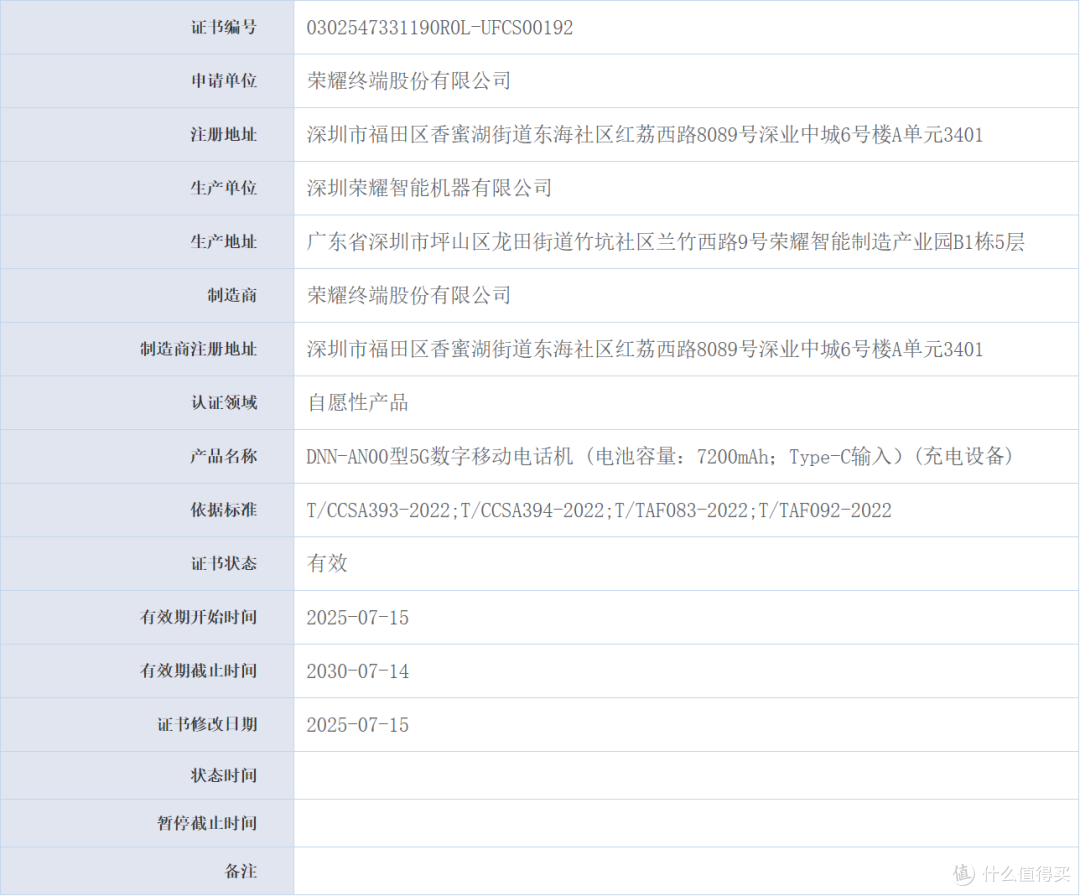
Task: Click 2025-07-15 in the 有效期开始时间 row
Action: point(357,618)
